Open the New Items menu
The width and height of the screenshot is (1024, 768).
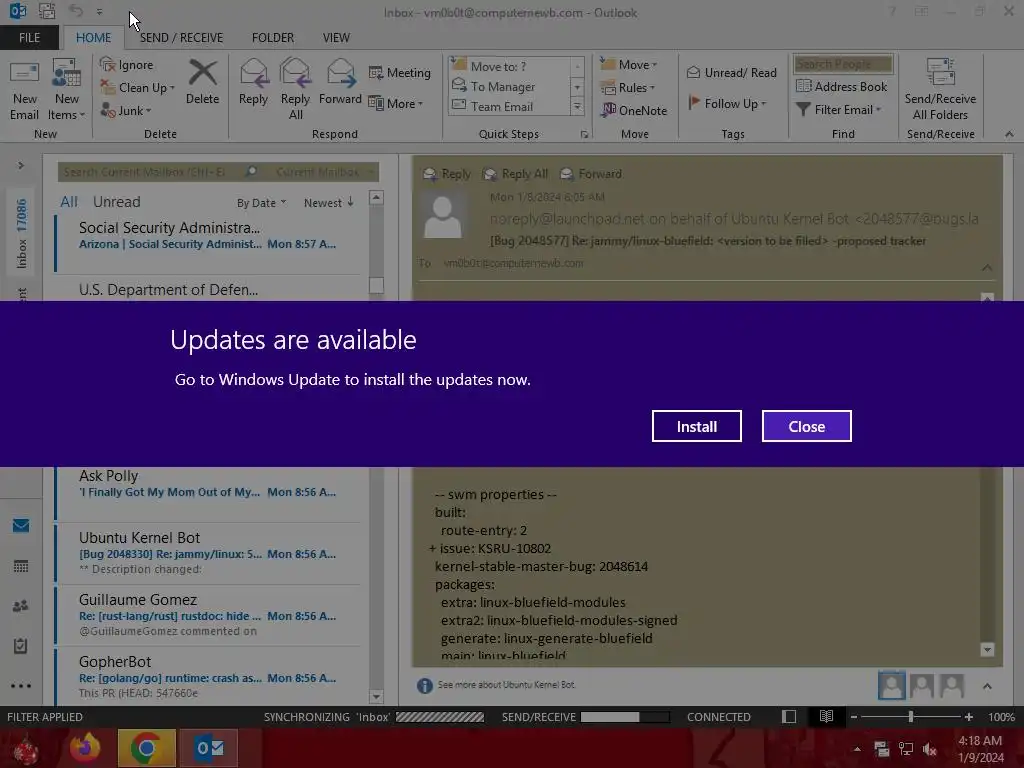click(x=67, y=90)
